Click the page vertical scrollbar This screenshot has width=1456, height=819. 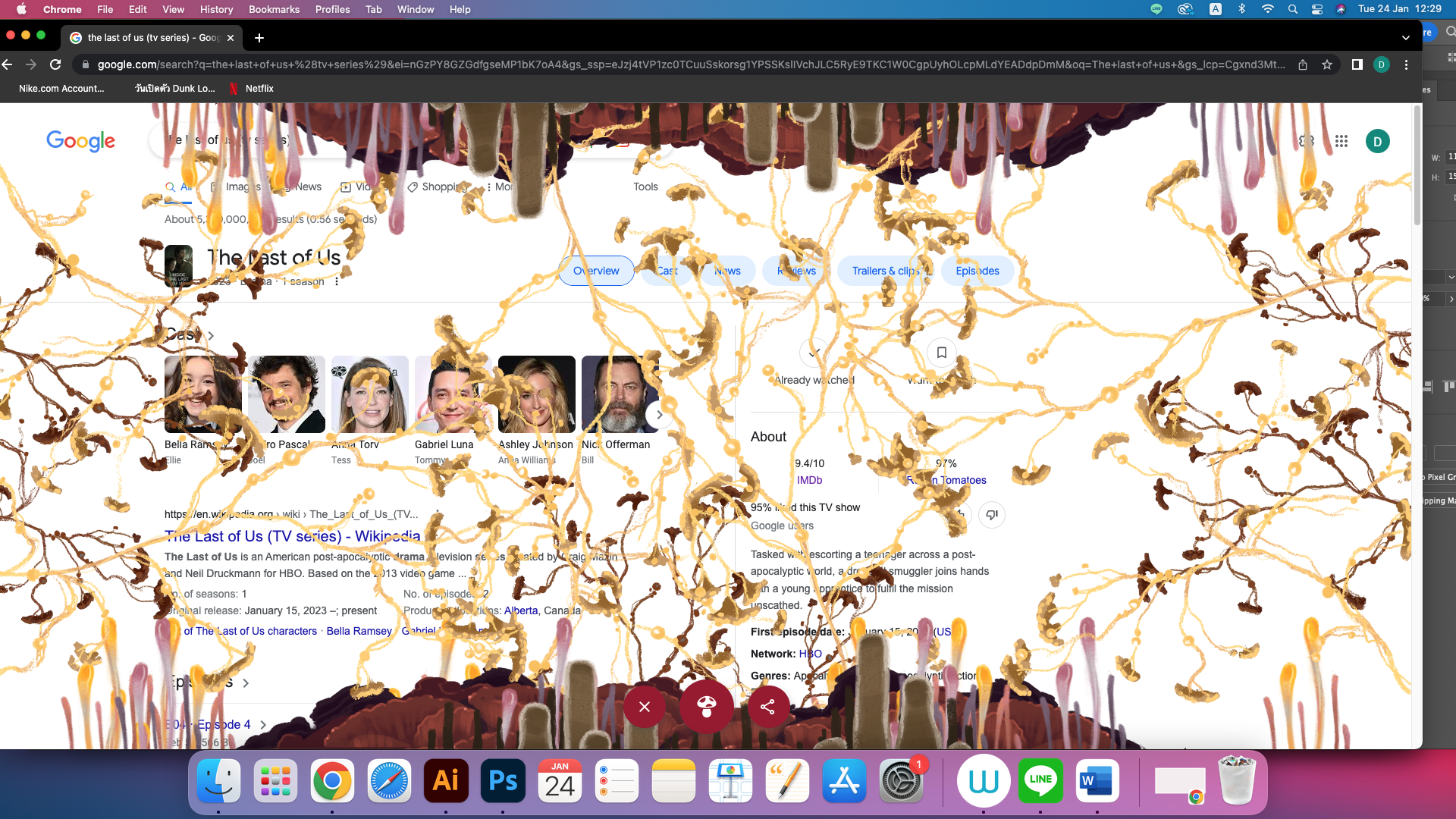pyautogui.click(x=1417, y=167)
